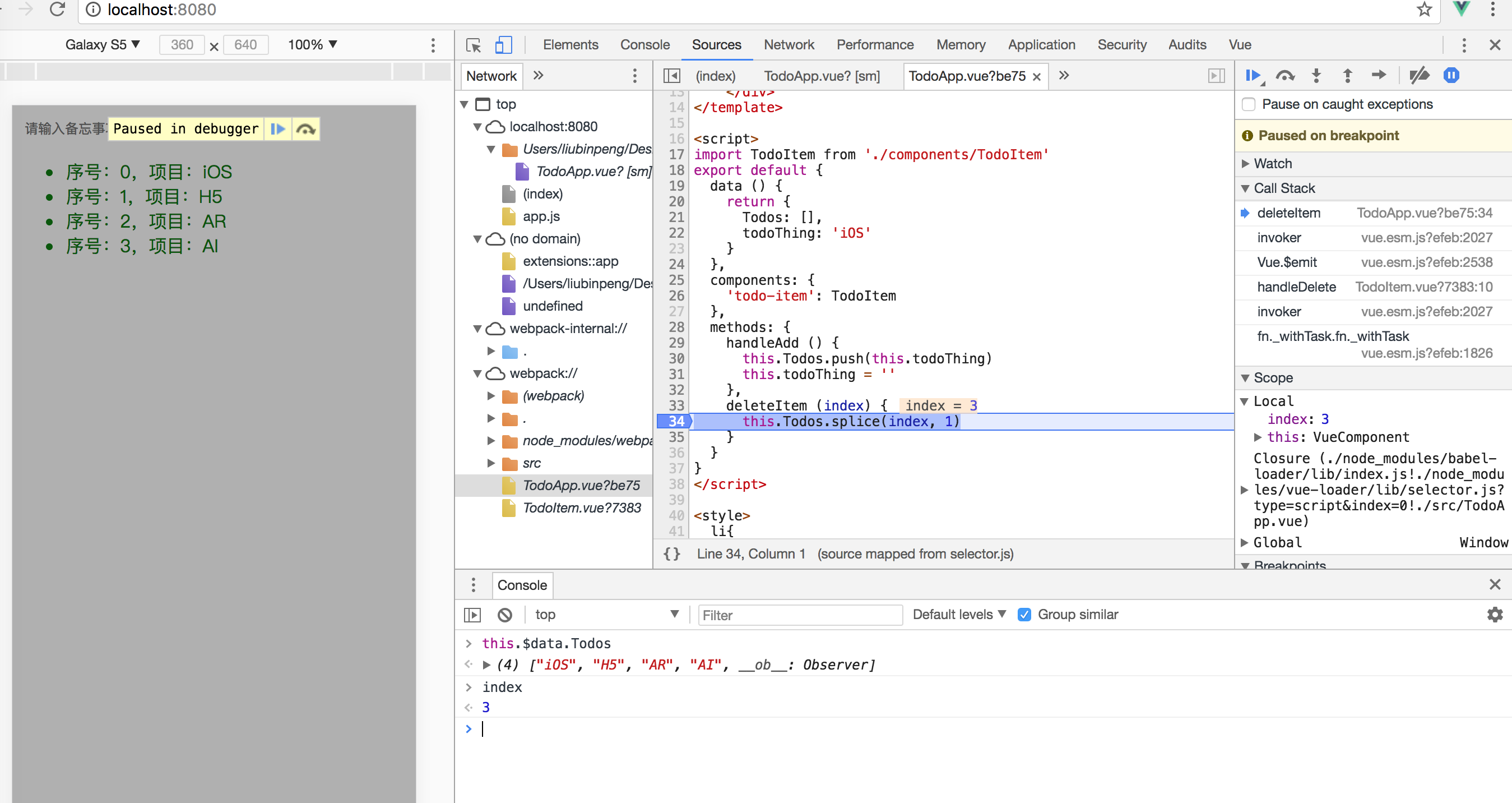Click the device width 360 field
Viewport: 1512px width, 803px height.
(182, 45)
